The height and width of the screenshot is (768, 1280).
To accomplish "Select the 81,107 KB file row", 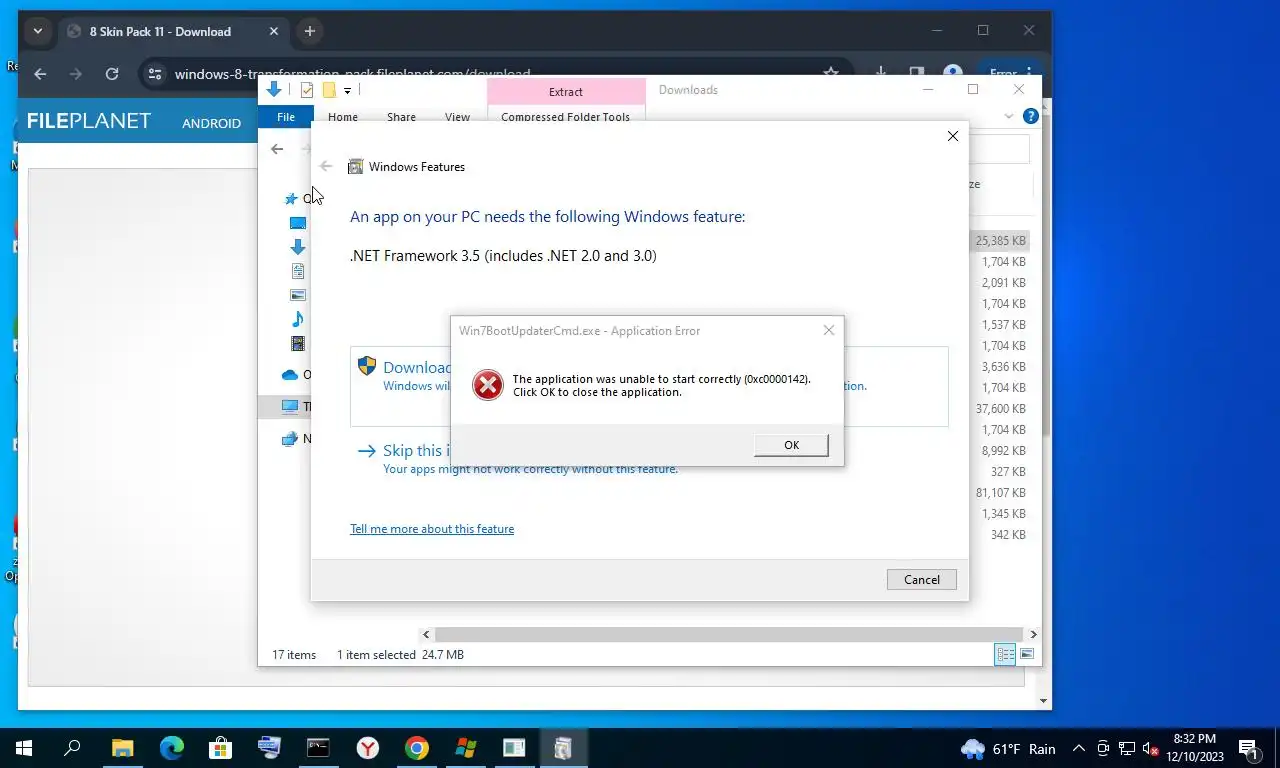I will [1000, 493].
